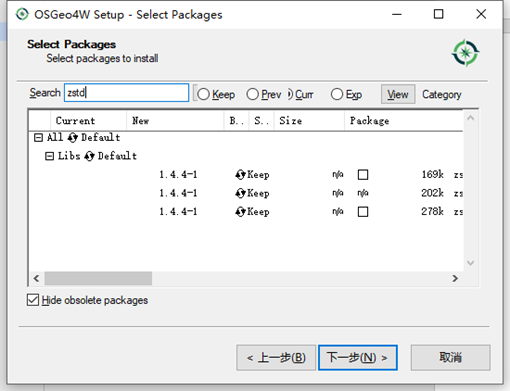The height and width of the screenshot is (391, 510).
Task: Click version 1.4.4-1 in 169k row
Action: [178, 174]
